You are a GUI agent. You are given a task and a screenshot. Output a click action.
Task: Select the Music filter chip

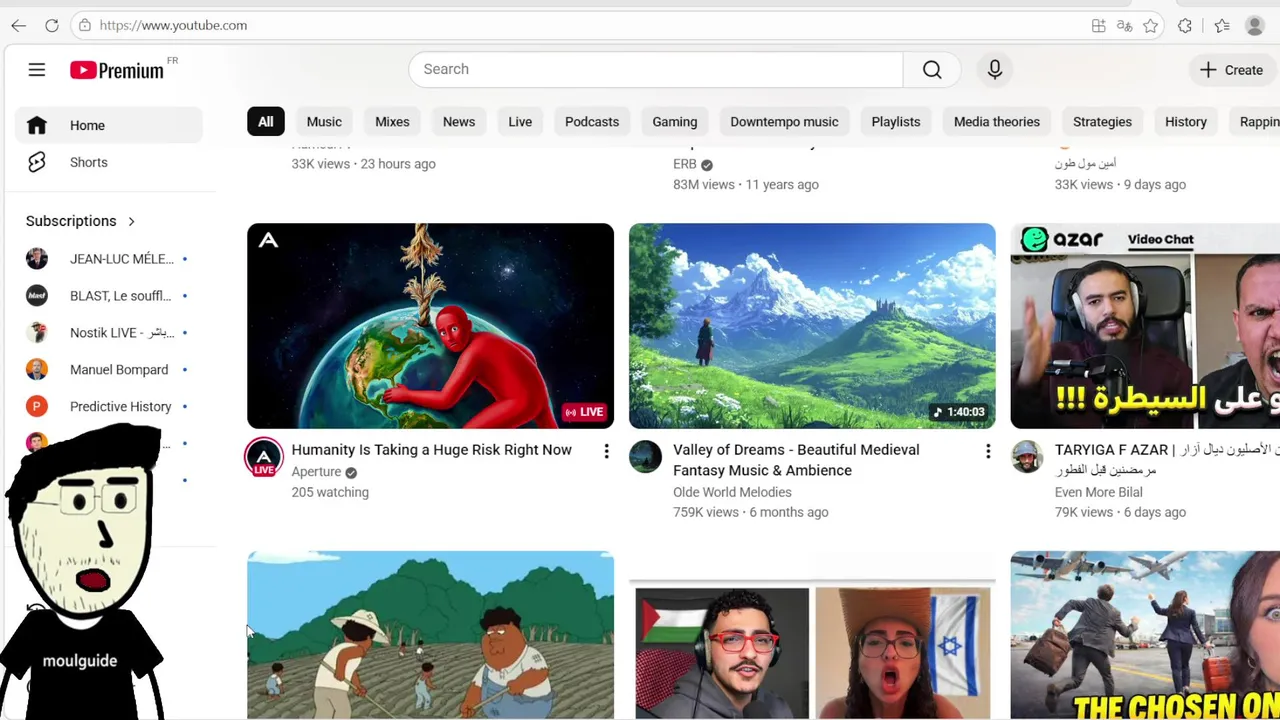pos(324,122)
